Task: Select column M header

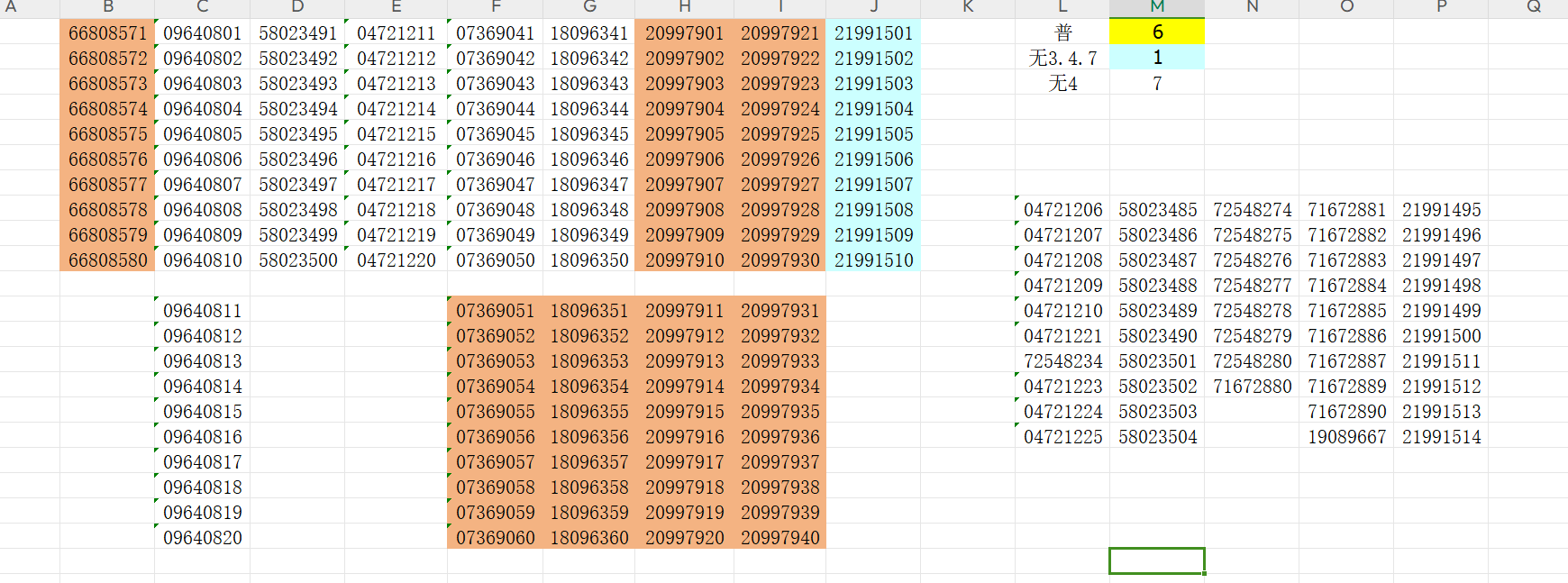Action: pyautogui.click(x=1157, y=7)
